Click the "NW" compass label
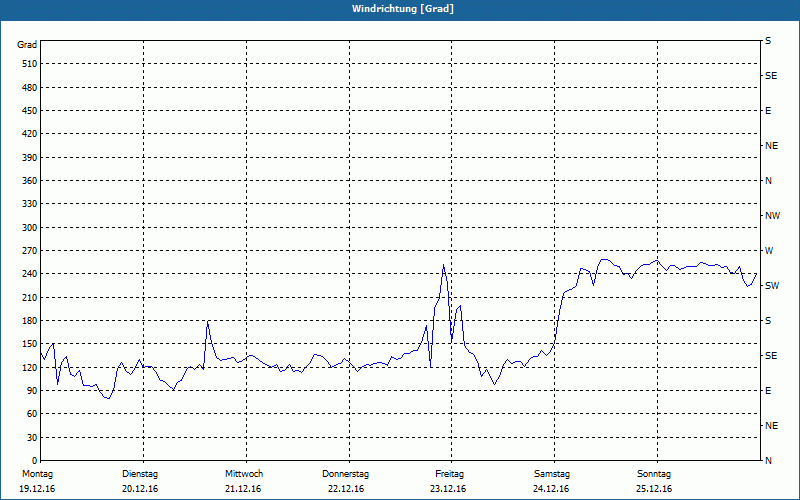Screen dimensions: 800x500 (x=772, y=216)
